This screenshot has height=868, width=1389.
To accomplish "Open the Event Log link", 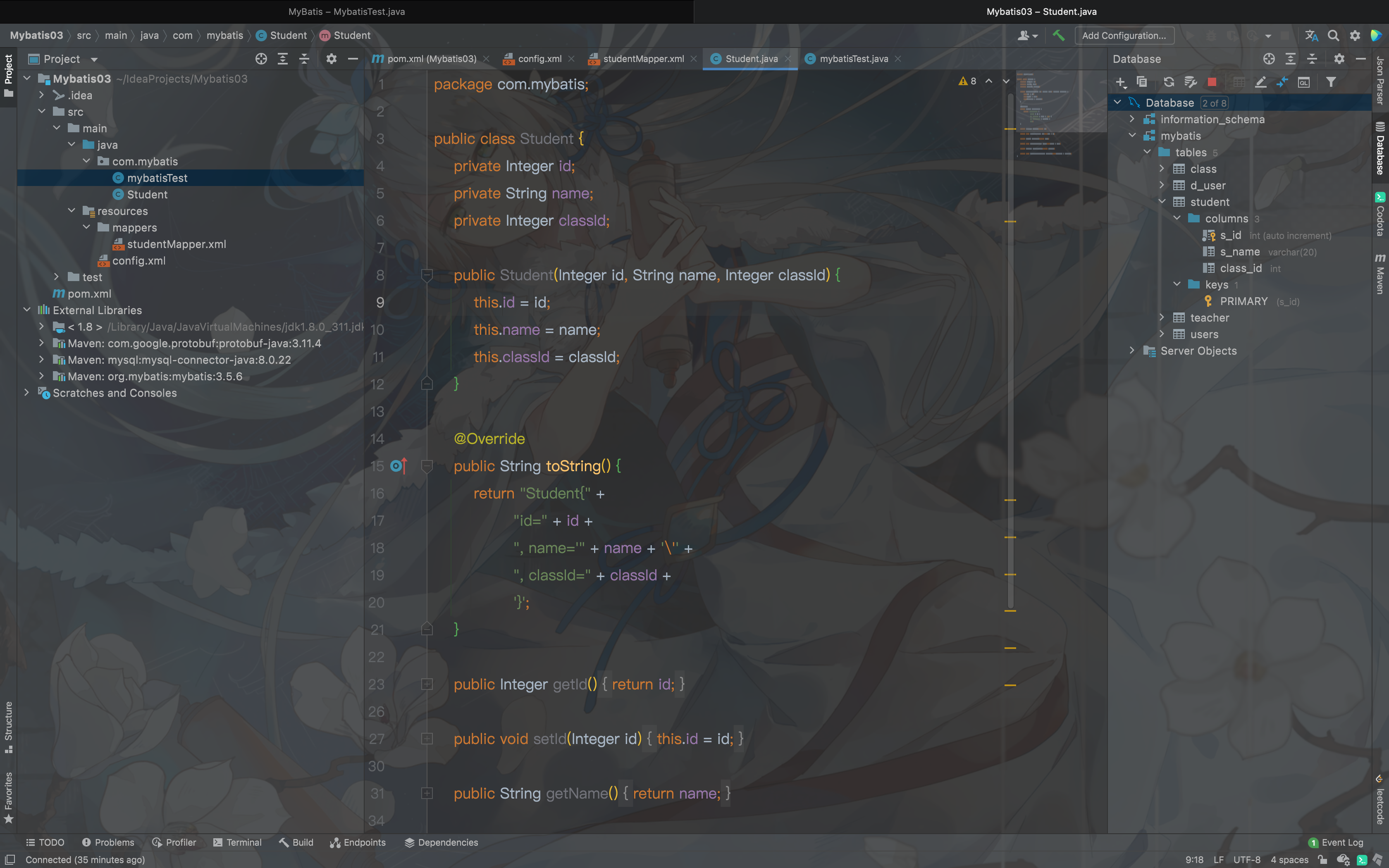I will pos(1341,842).
